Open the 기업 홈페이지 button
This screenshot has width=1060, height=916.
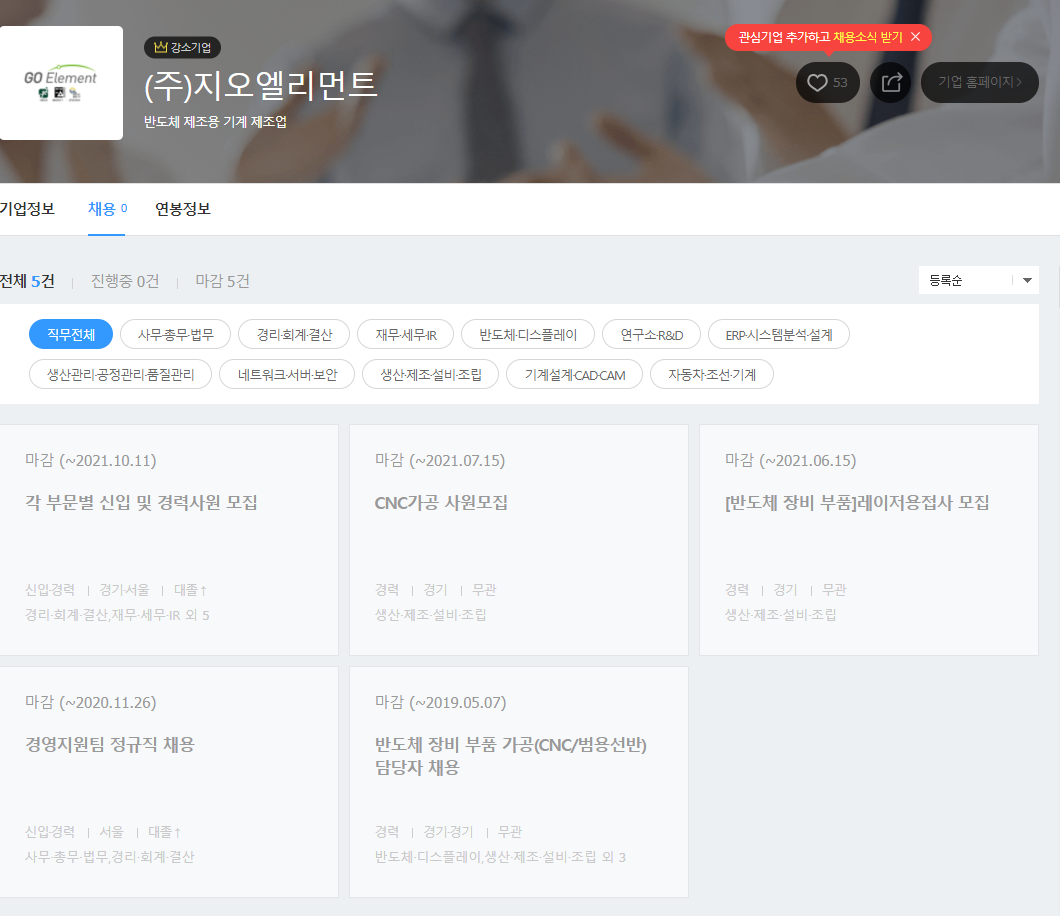click(980, 82)
